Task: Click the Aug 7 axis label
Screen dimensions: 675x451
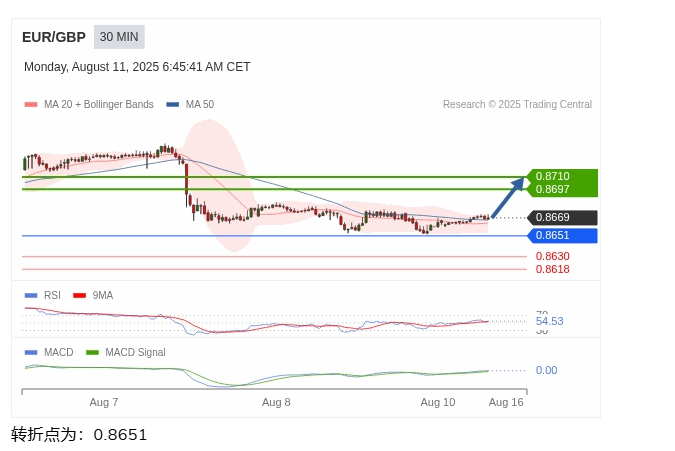Action: (x=104, y=402)
